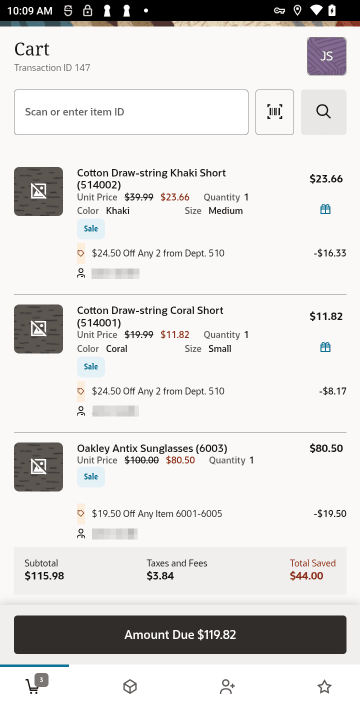Open the JS user profile avatar
This screenshot has height=720, width=360.
326,56
